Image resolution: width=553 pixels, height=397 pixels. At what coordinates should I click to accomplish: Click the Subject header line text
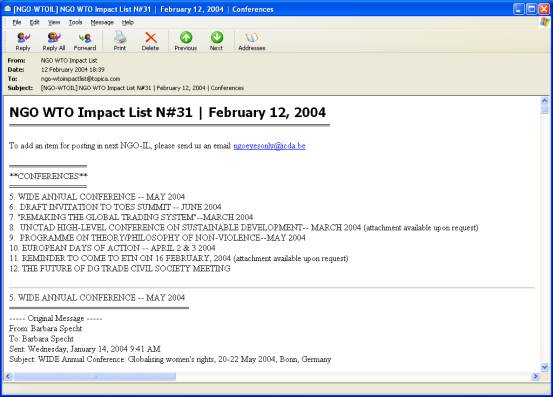pos(142,88)
